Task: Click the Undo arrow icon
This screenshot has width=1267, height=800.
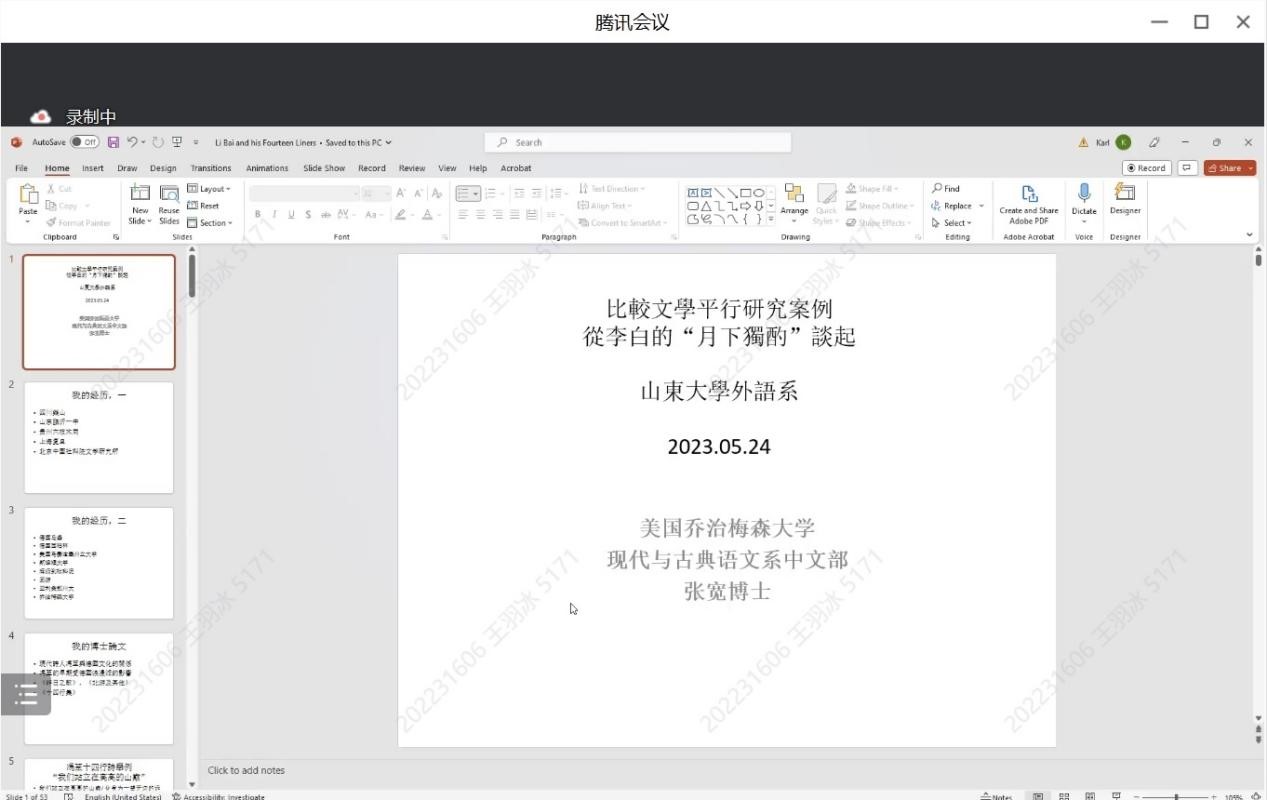Action: coord(133,142)
